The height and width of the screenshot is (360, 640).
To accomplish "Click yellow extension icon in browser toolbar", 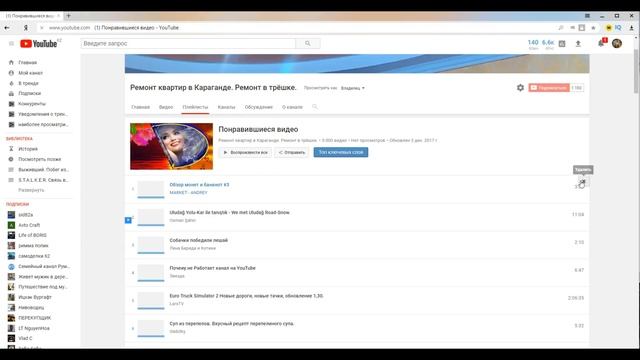I will click(x=609, y=28).
